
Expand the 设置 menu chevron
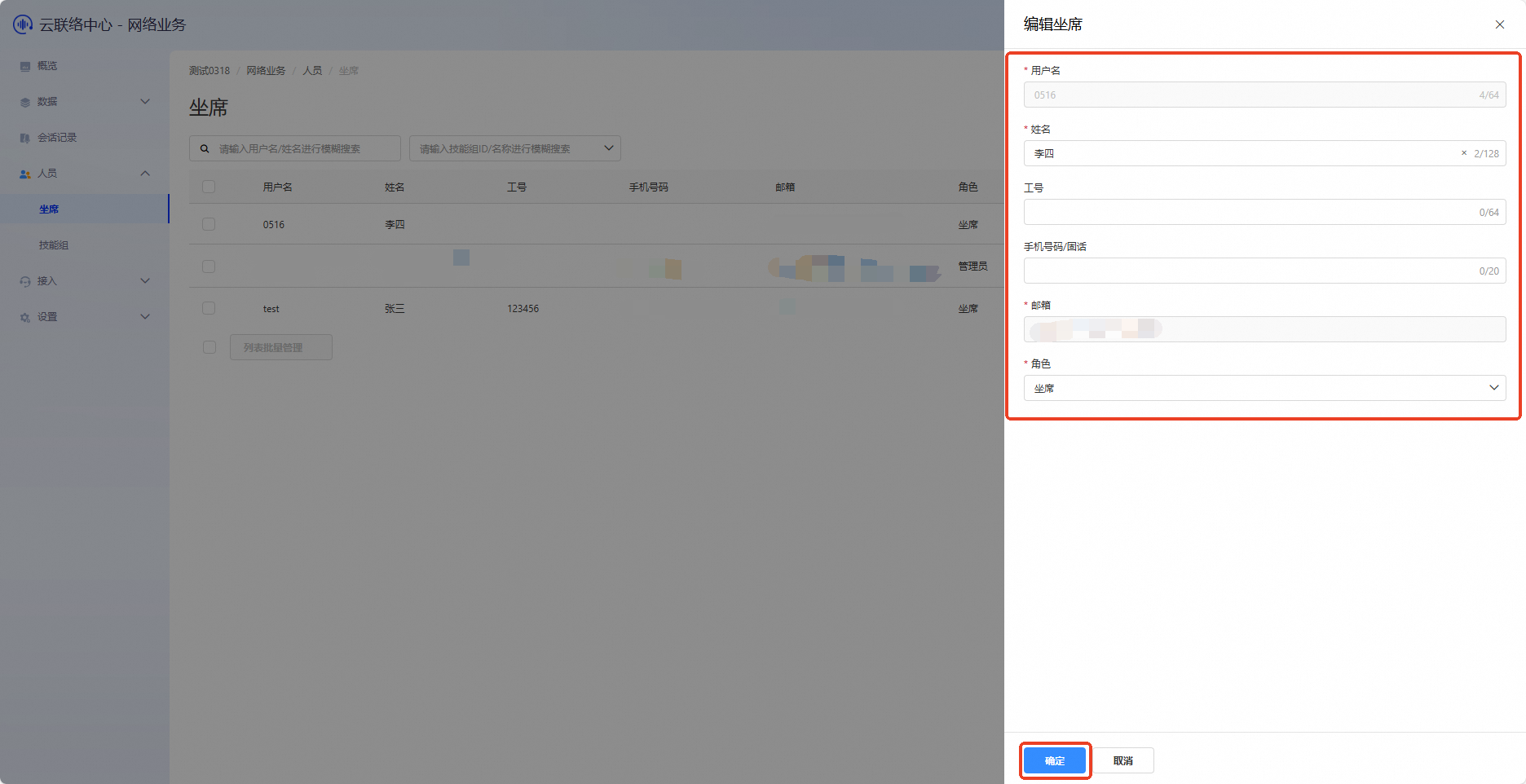coord(145,317)
